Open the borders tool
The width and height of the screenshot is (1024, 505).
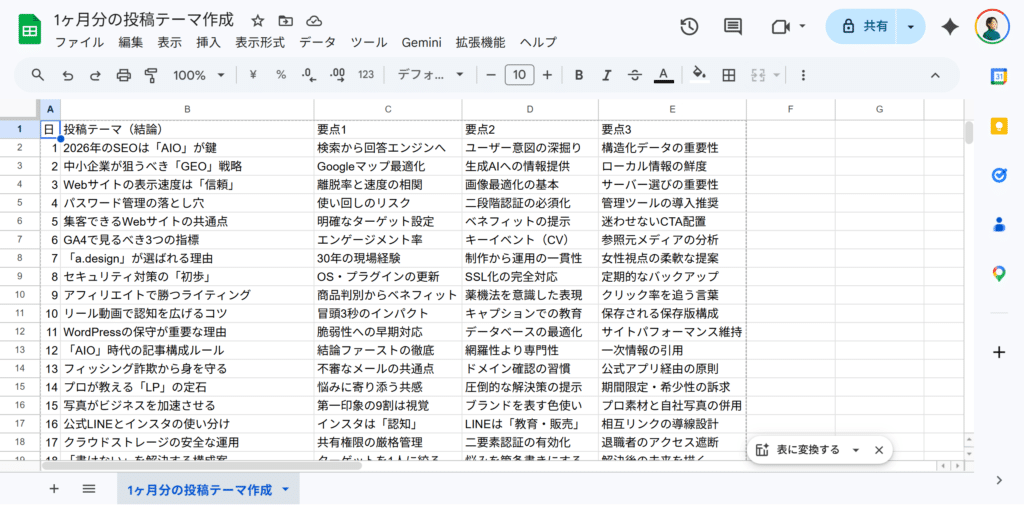coord(729,75)
